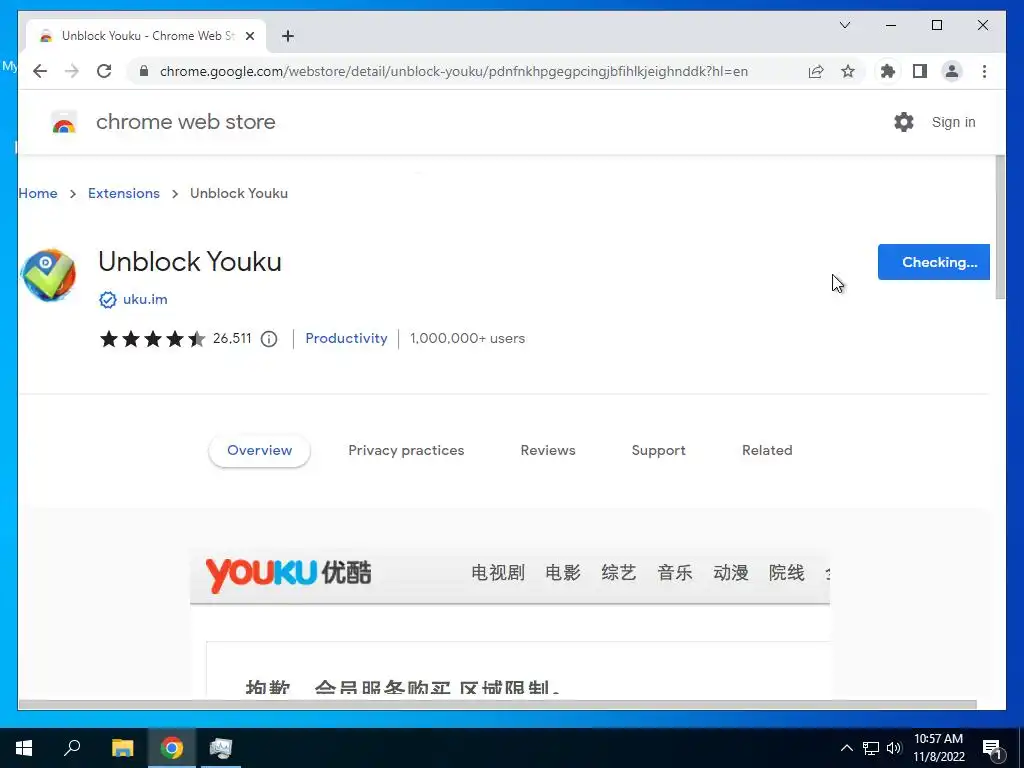The height and width of the screenshot is (768, 1024).
Task: Open the taskbar clock showing 10:57 AM
Action: tap(938, 748)
